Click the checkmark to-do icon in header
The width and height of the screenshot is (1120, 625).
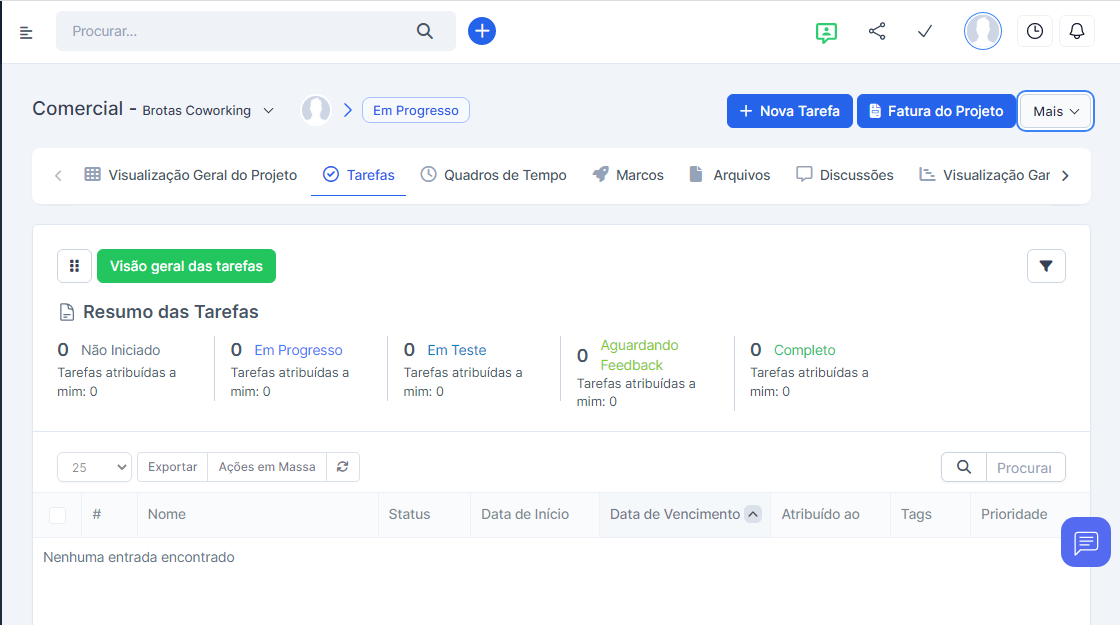[x=925, y=31]
